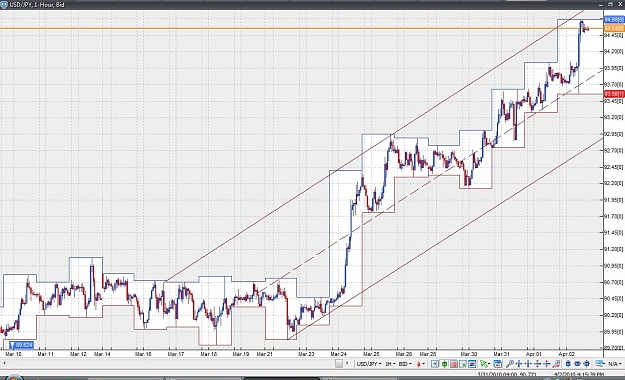Viewport: 625px width, 380px height.
Task: Click the first blue-framed window icon after the candle dropdown
Action: 435,364
